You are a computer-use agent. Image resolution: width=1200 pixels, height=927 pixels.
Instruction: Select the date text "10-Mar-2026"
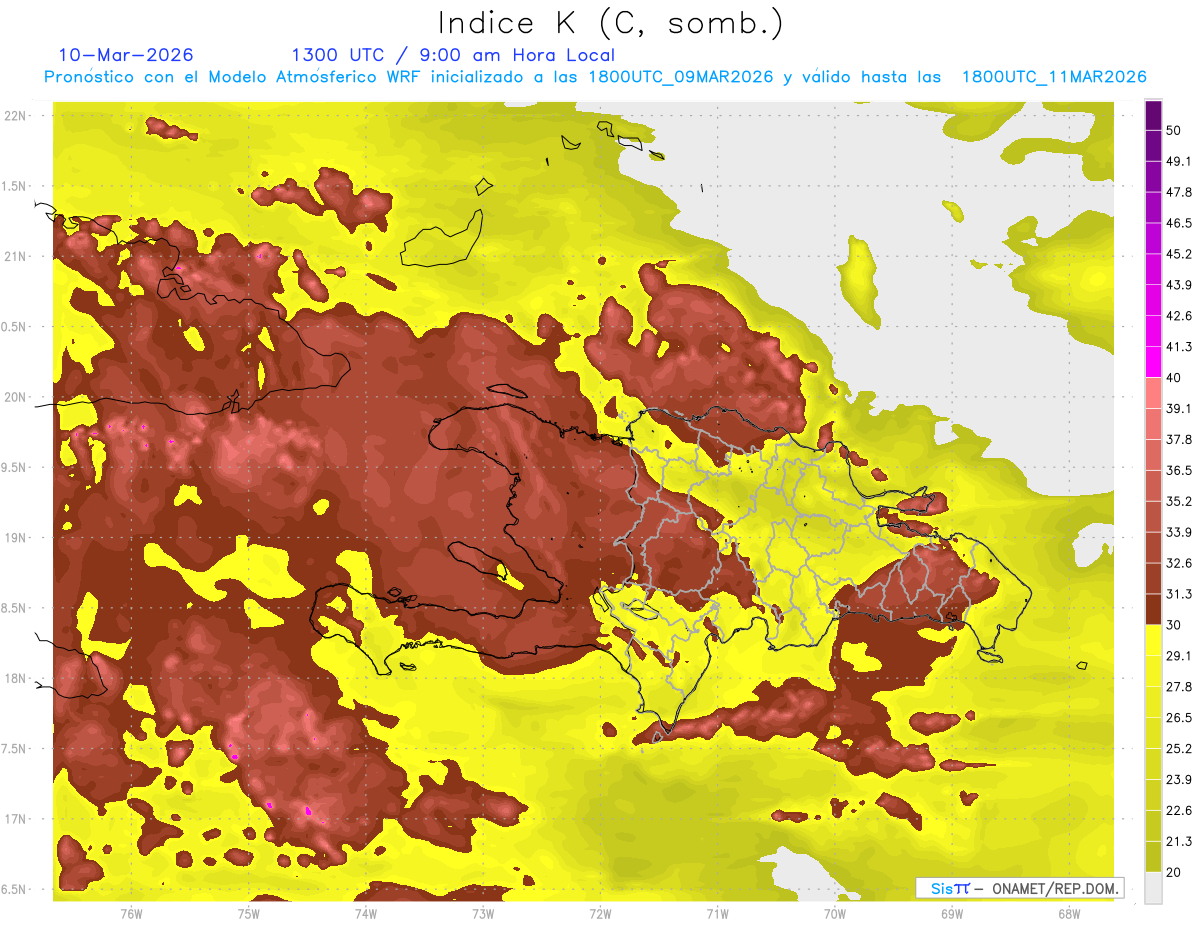(x=126, y=55)
